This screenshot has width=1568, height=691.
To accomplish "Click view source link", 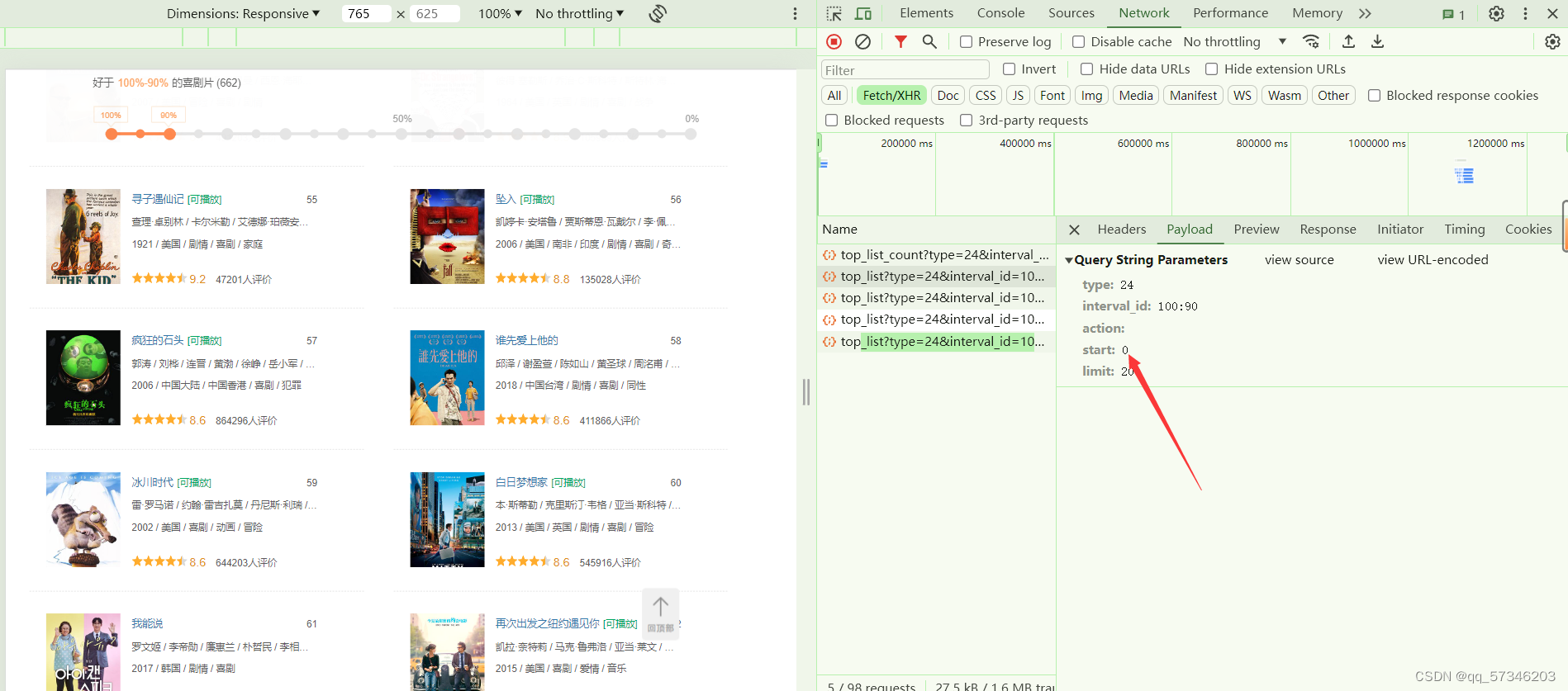I will pos(1299,260).
